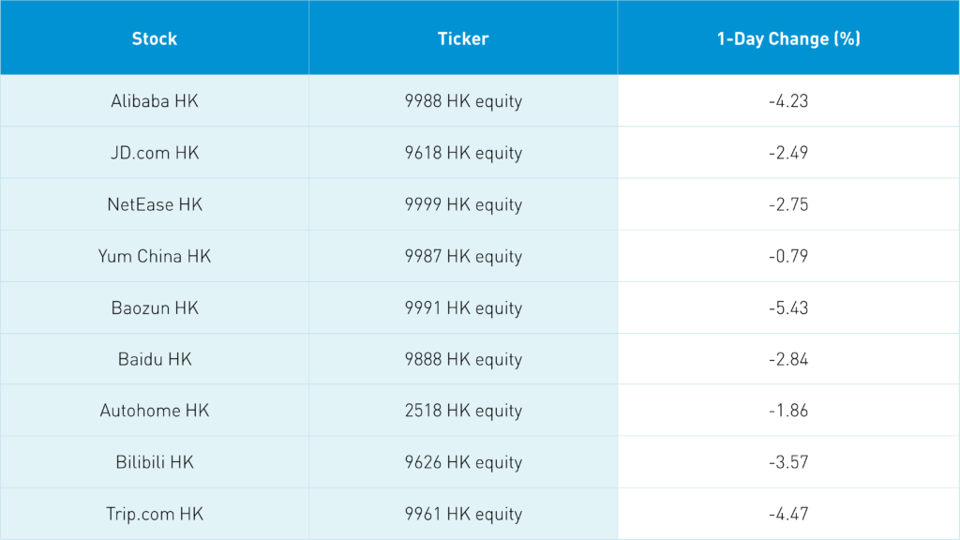Select the -3.57 change value
The width and height of the screenshot is (960, 540).
click(788, 462)
